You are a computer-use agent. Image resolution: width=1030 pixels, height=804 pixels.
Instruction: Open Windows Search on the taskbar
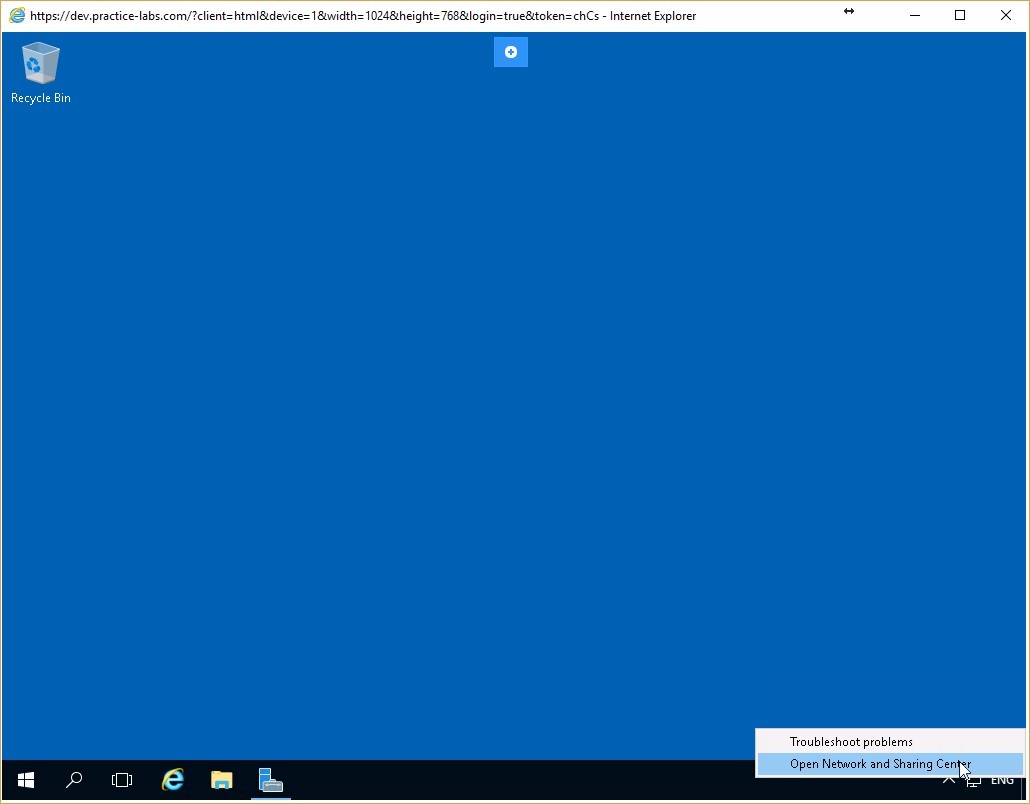click(x=73, y=780)
